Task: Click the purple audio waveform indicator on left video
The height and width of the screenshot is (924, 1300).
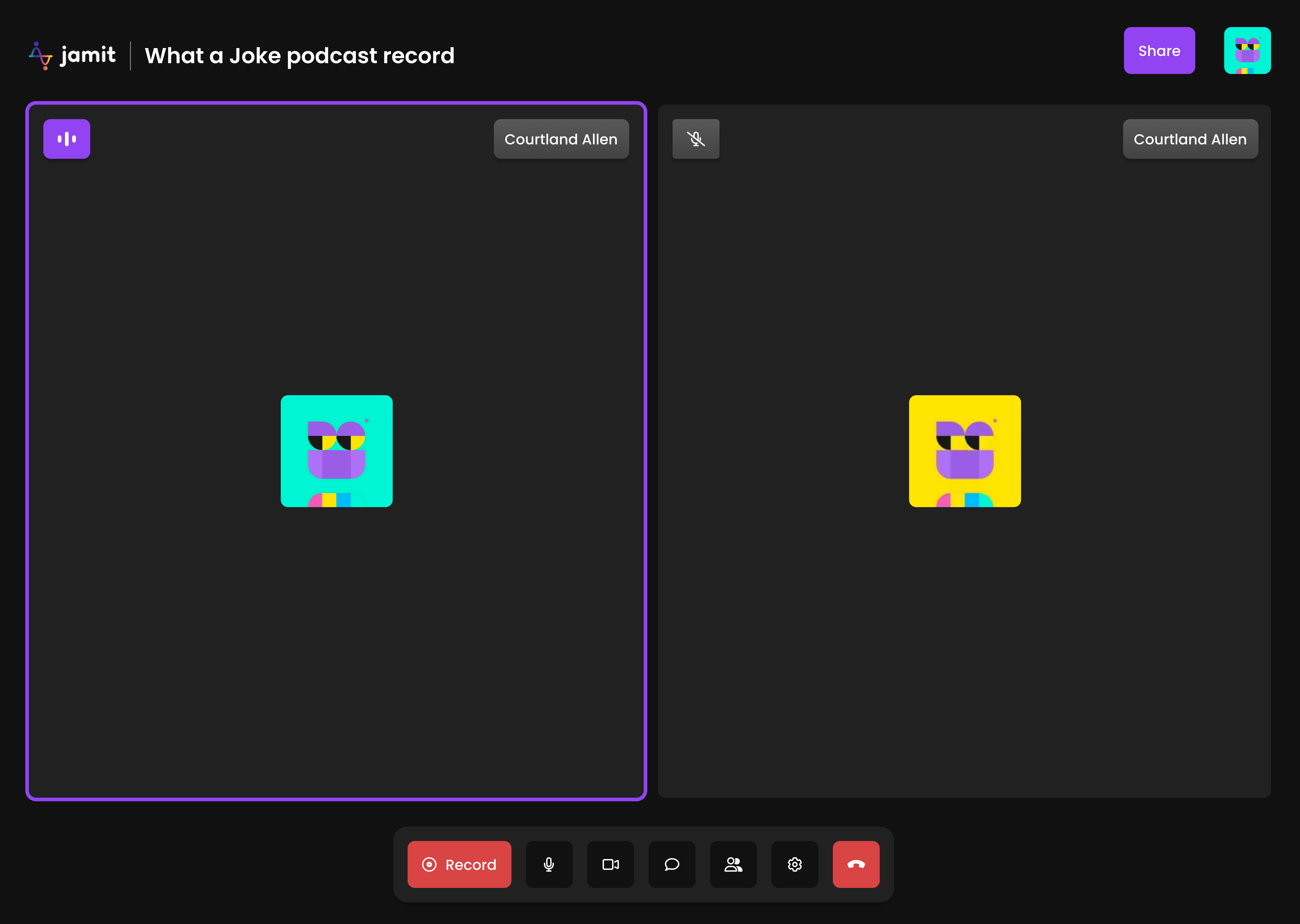Action: coord(67,138)
